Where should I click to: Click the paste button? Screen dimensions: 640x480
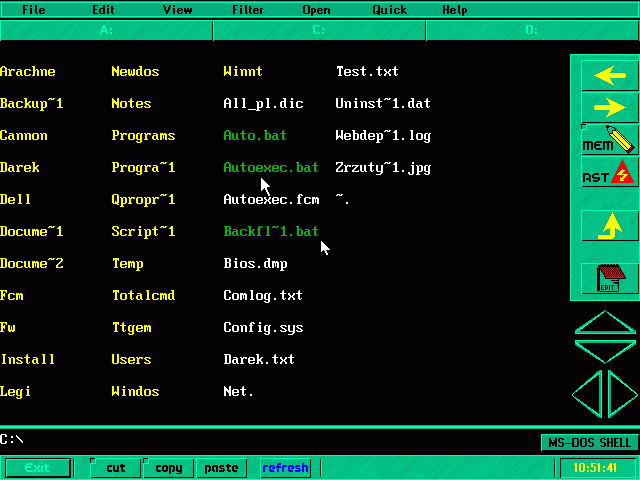coord(221,468)
